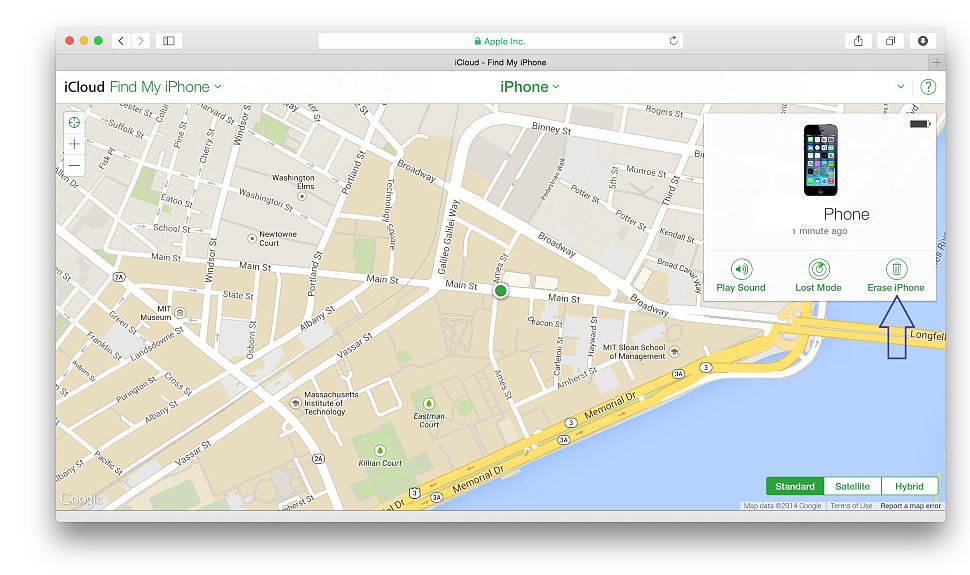Zoom in with the plus map button
The image size is (970, 575).
(74, 144)
